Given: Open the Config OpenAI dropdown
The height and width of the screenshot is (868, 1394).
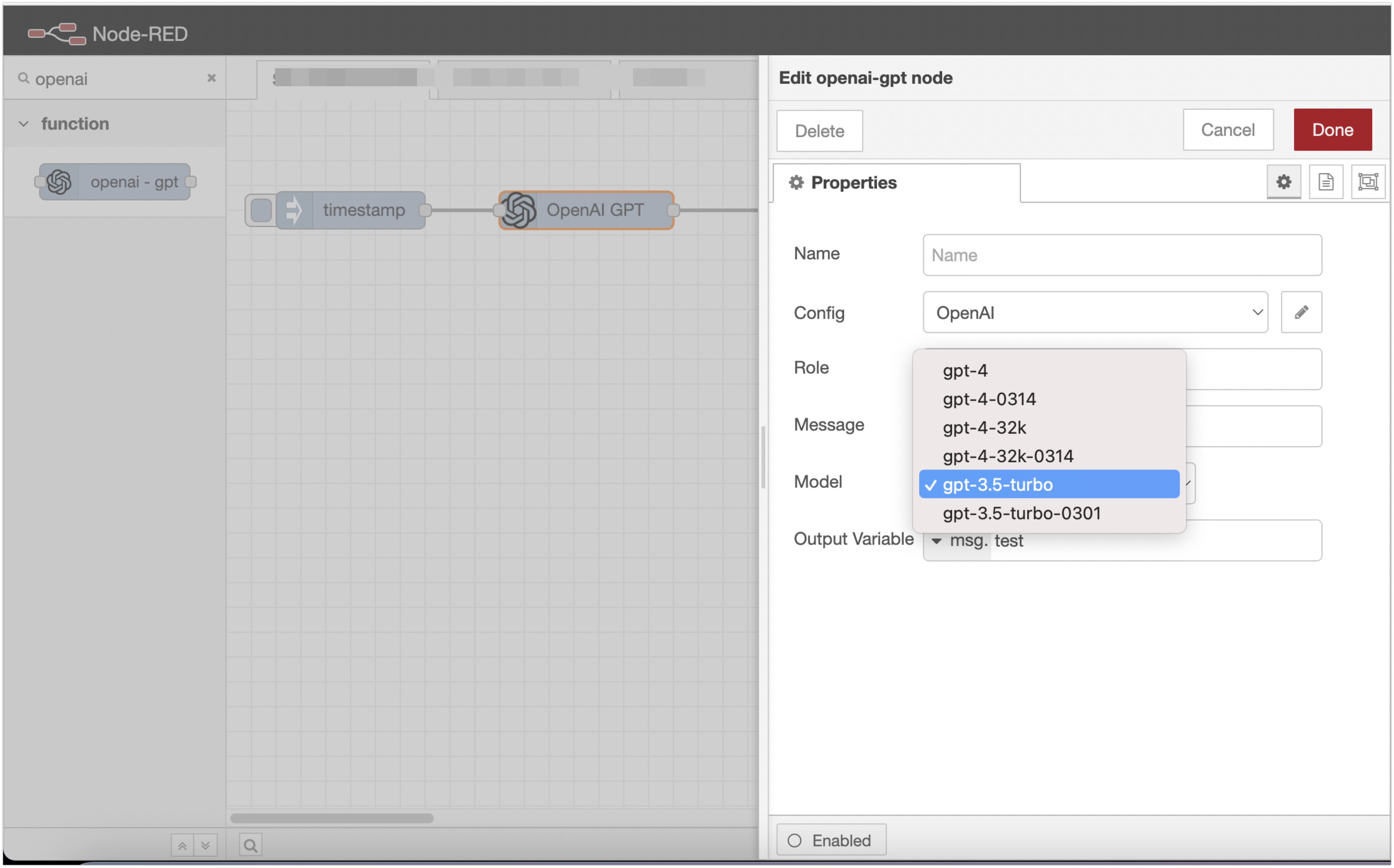Looking at the screenshot, I should 1095,312.
